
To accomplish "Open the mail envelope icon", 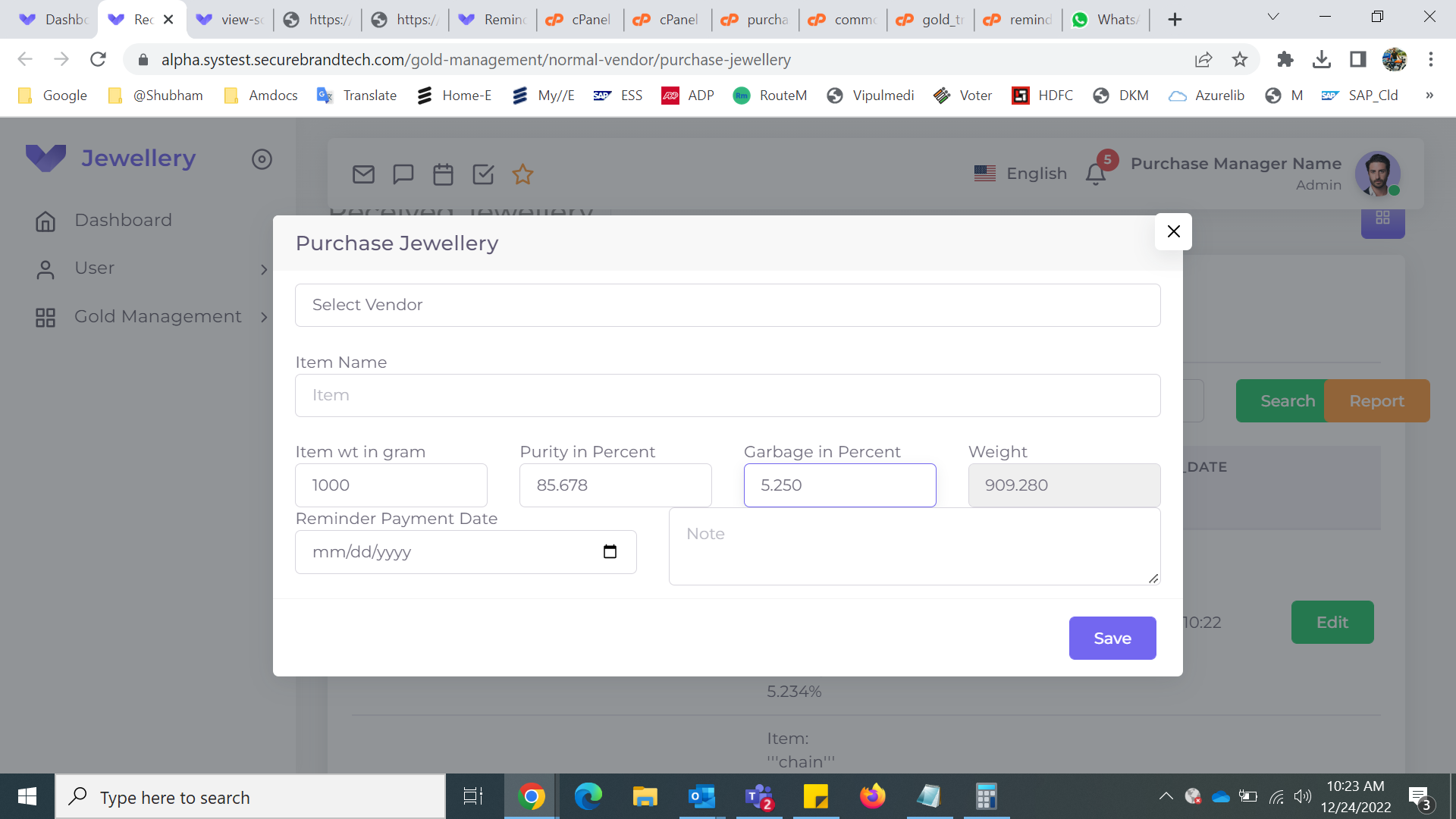I will point(363,174).
